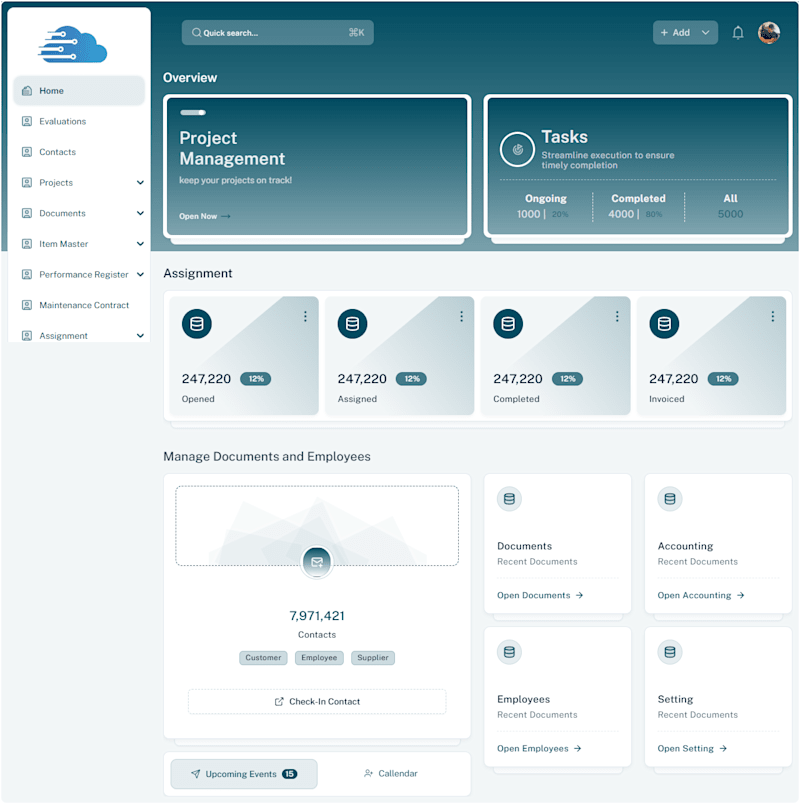Expand the Documents menu chevron
This screenshot has width=800, height=804.
point(140,213)
